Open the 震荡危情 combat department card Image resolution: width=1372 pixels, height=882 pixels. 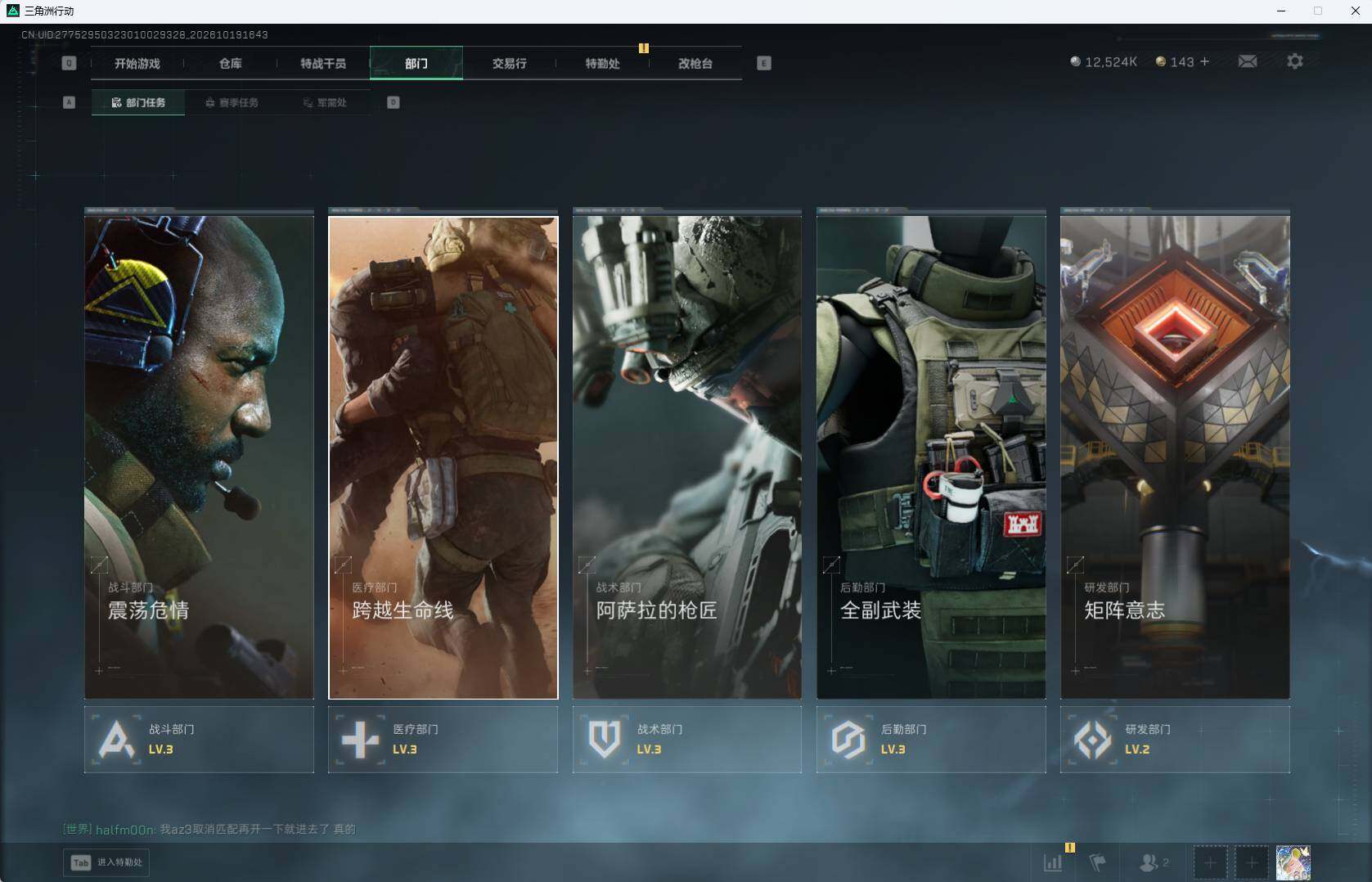coord(199,457)
